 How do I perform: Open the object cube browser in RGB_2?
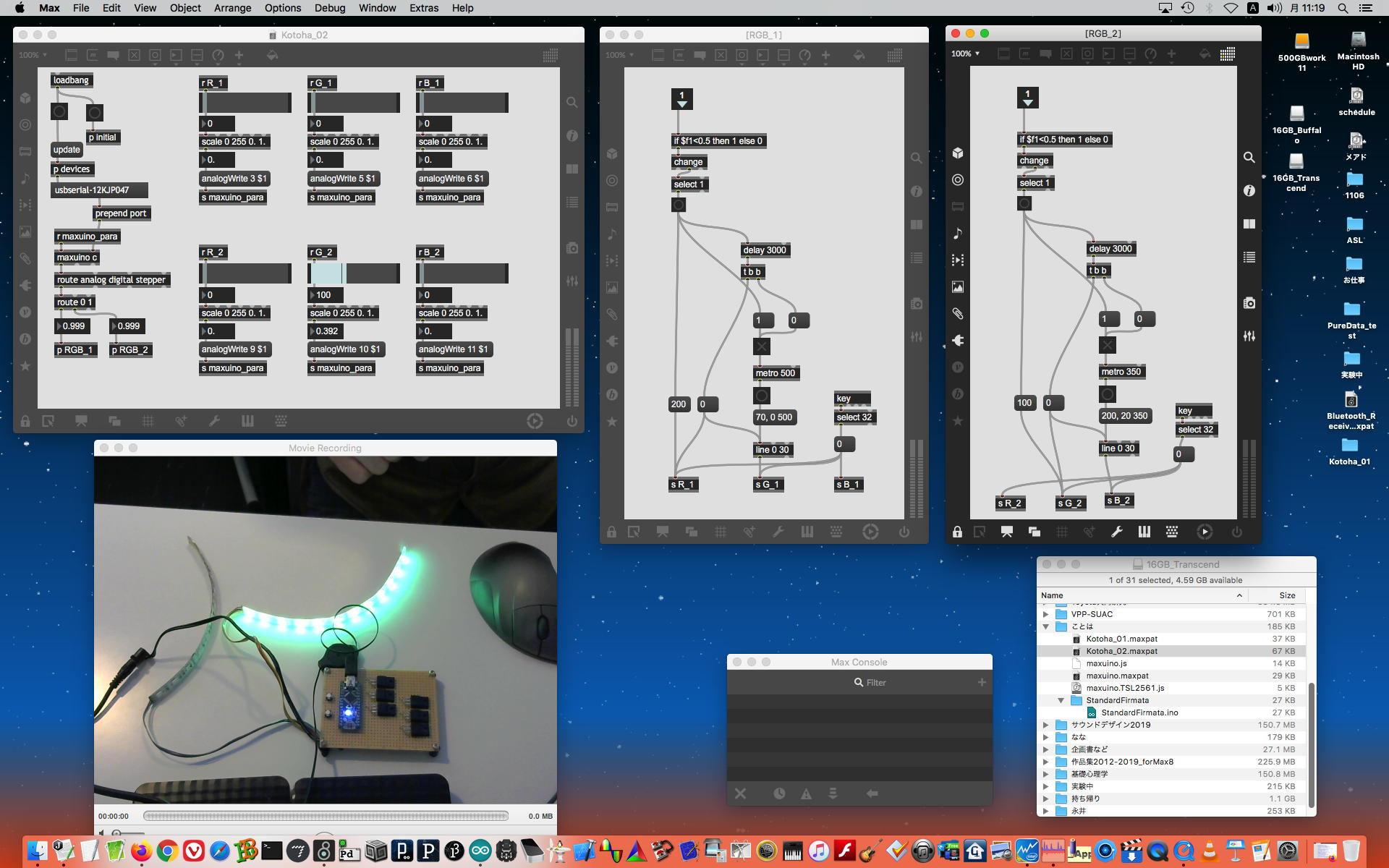pos(958,153)
